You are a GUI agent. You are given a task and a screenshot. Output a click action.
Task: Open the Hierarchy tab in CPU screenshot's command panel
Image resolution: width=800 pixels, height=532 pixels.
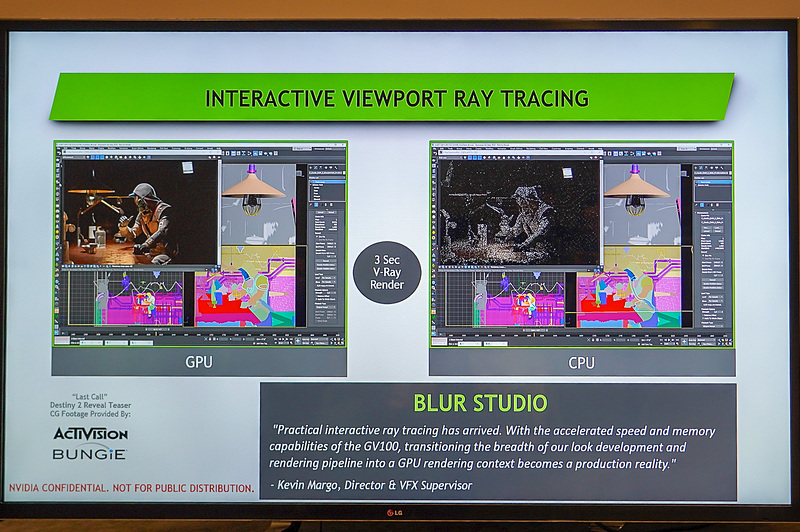[x=706, y=168]
